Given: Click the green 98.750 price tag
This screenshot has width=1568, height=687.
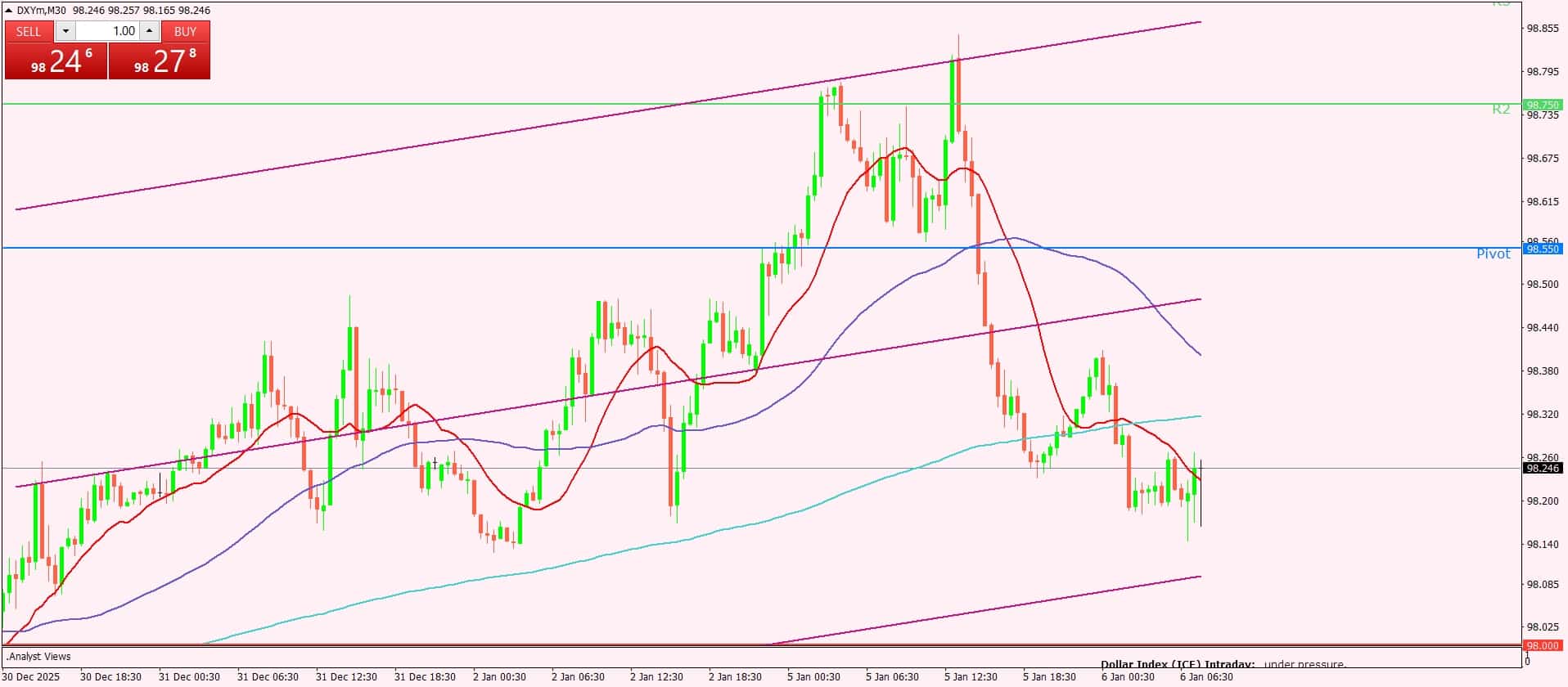Looking at the screenshot, I should (x=1542, y=105).
